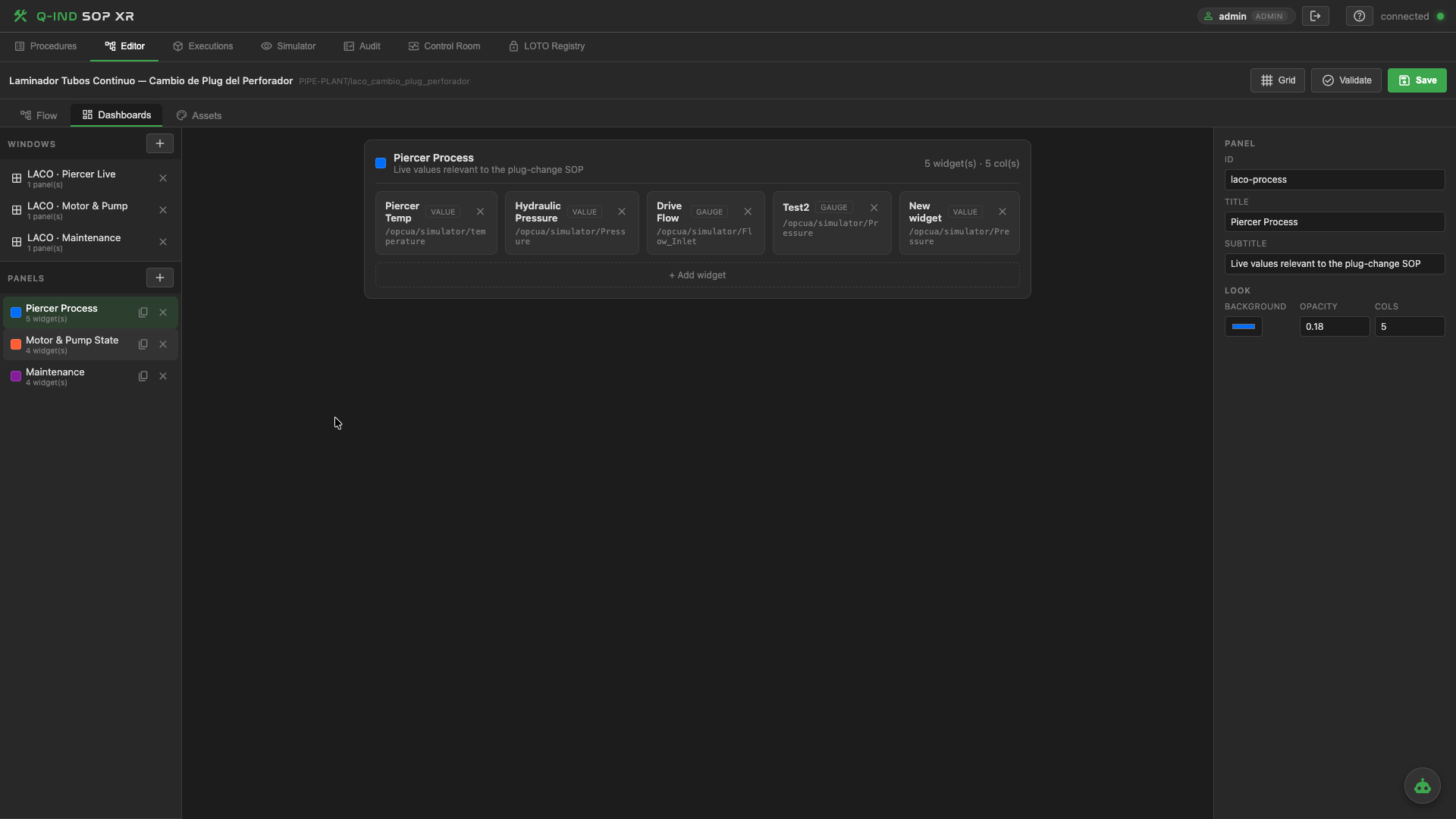This screenshot has width=1456, height=819.
Task: Remove the Piercer Temp widget
Action: point(480,212)
